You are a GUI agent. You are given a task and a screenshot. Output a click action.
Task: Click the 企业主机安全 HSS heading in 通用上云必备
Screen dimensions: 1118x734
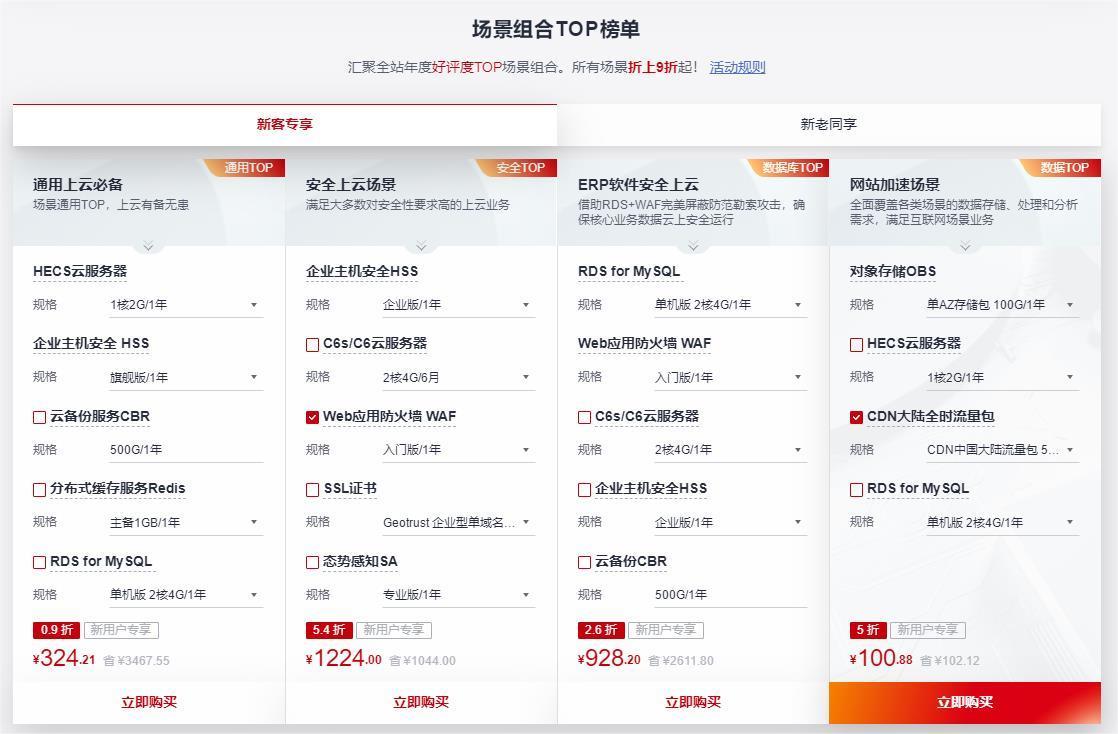(x=91, y=344)
